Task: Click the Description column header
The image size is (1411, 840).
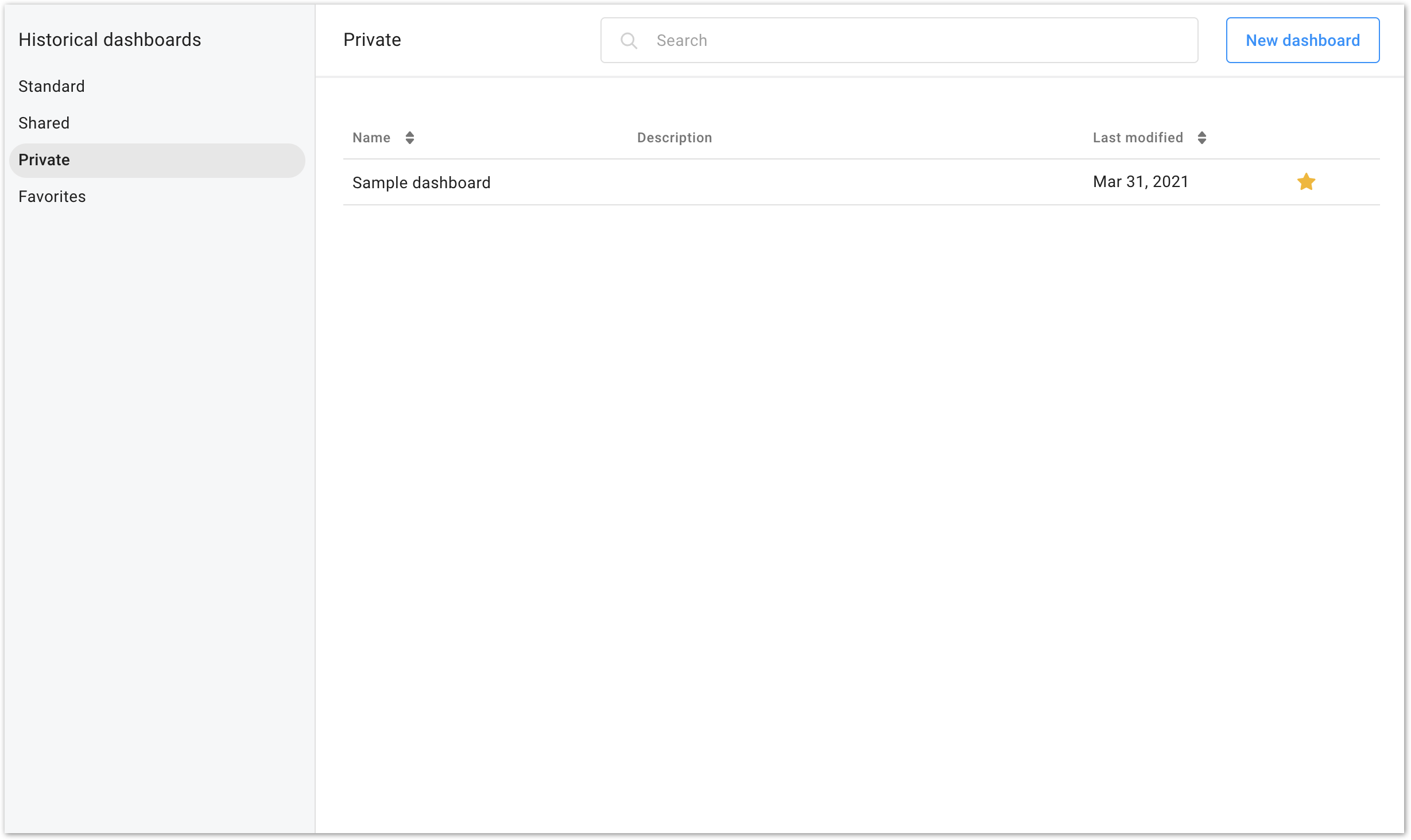Action: (x=674, y=138)
